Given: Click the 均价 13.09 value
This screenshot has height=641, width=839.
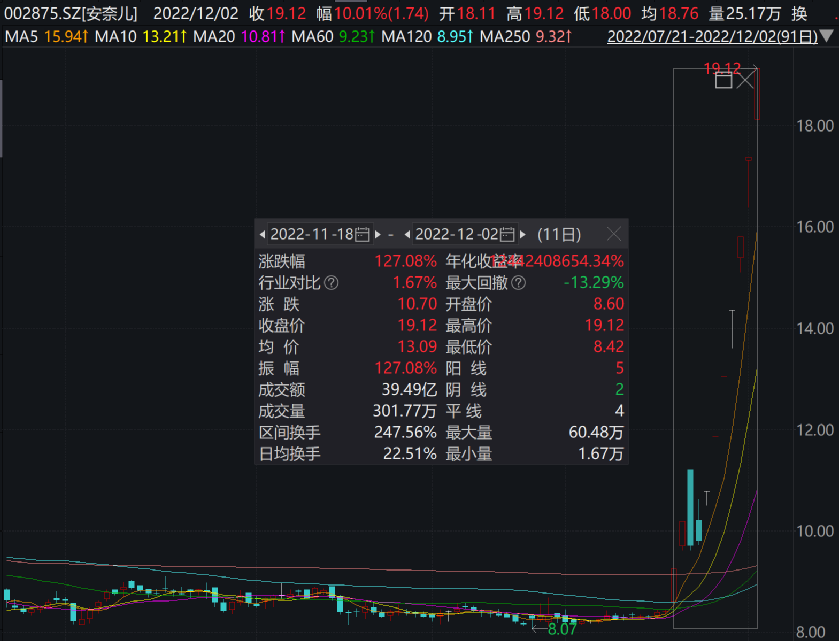Looking at the screenshot, I should pyautogui.click(x=417, y=347).
